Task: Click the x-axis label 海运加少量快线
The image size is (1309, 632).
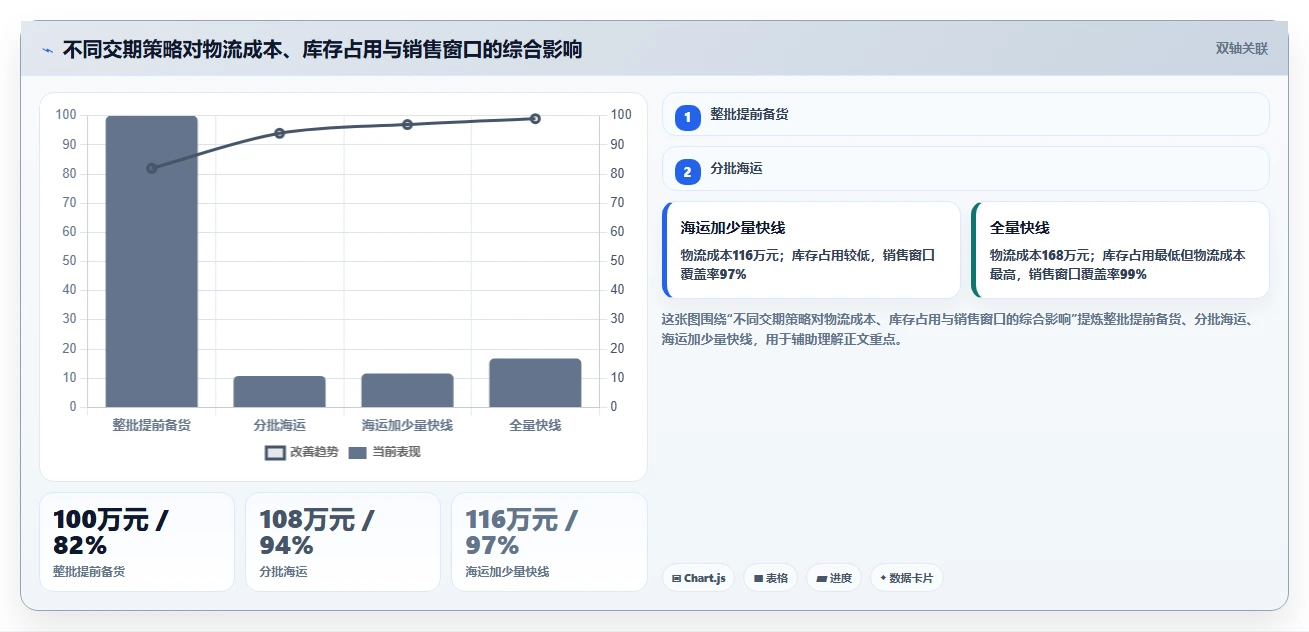Action: tap(407, 425)
